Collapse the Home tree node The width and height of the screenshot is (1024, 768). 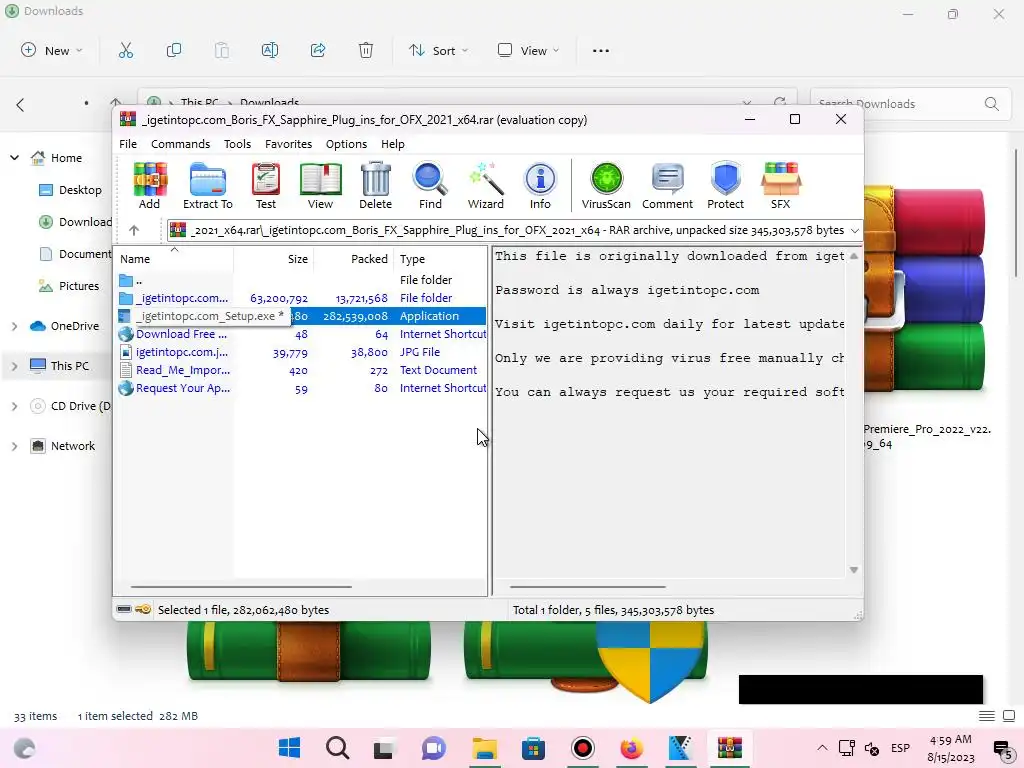click(x=14, y=157)
